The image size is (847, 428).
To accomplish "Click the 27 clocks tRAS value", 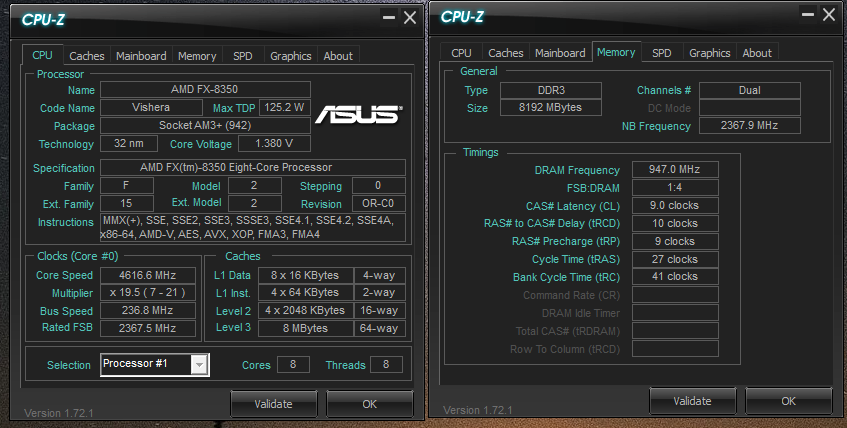I will click(x=675, y=259).
